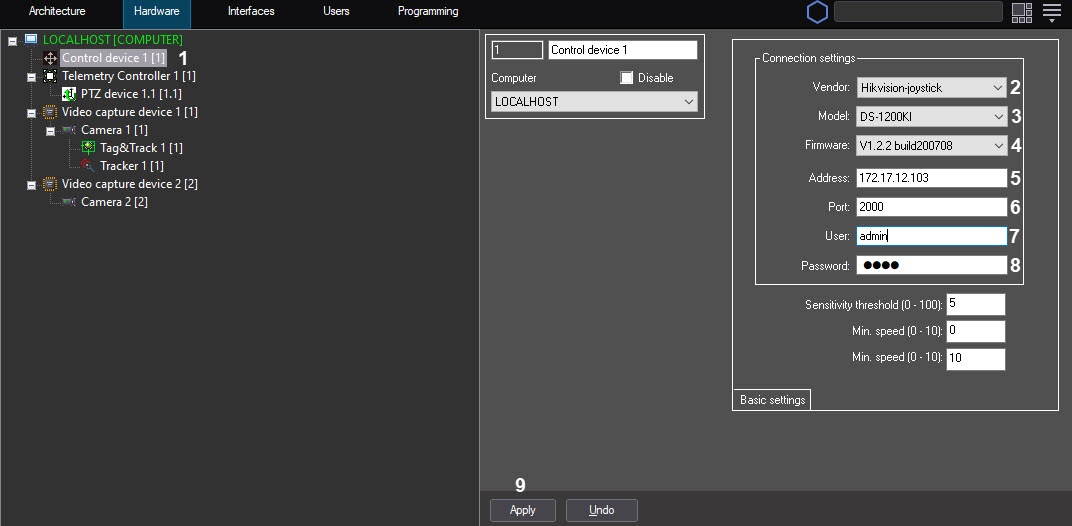1072x526 pixels.
Task: Open the Model DS-1200KI dropdown
Action: (x=931, y=117)
